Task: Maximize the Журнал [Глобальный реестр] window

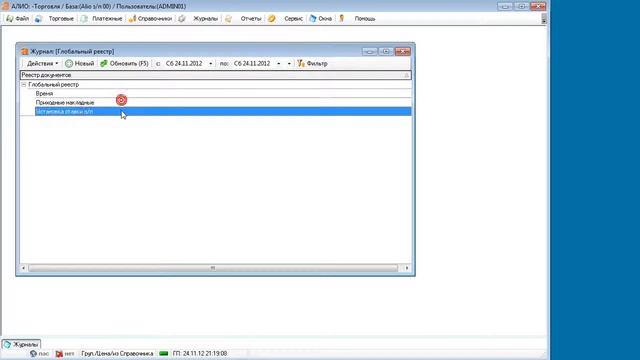Action: coord(386,51)
